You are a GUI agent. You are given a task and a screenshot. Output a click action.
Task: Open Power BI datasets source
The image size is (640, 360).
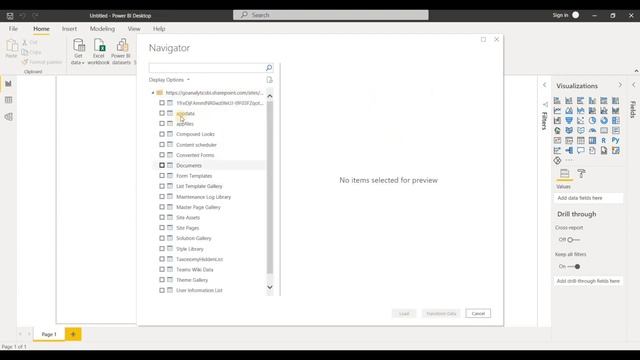pos(121,51)
